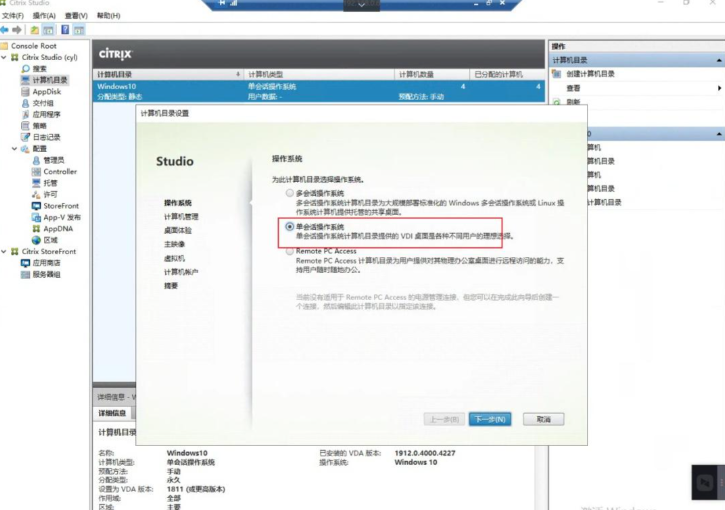Viewport: 725px width, 510px height.
Task: Click the 日志记录 logging icon
Action: coord(26,137)
